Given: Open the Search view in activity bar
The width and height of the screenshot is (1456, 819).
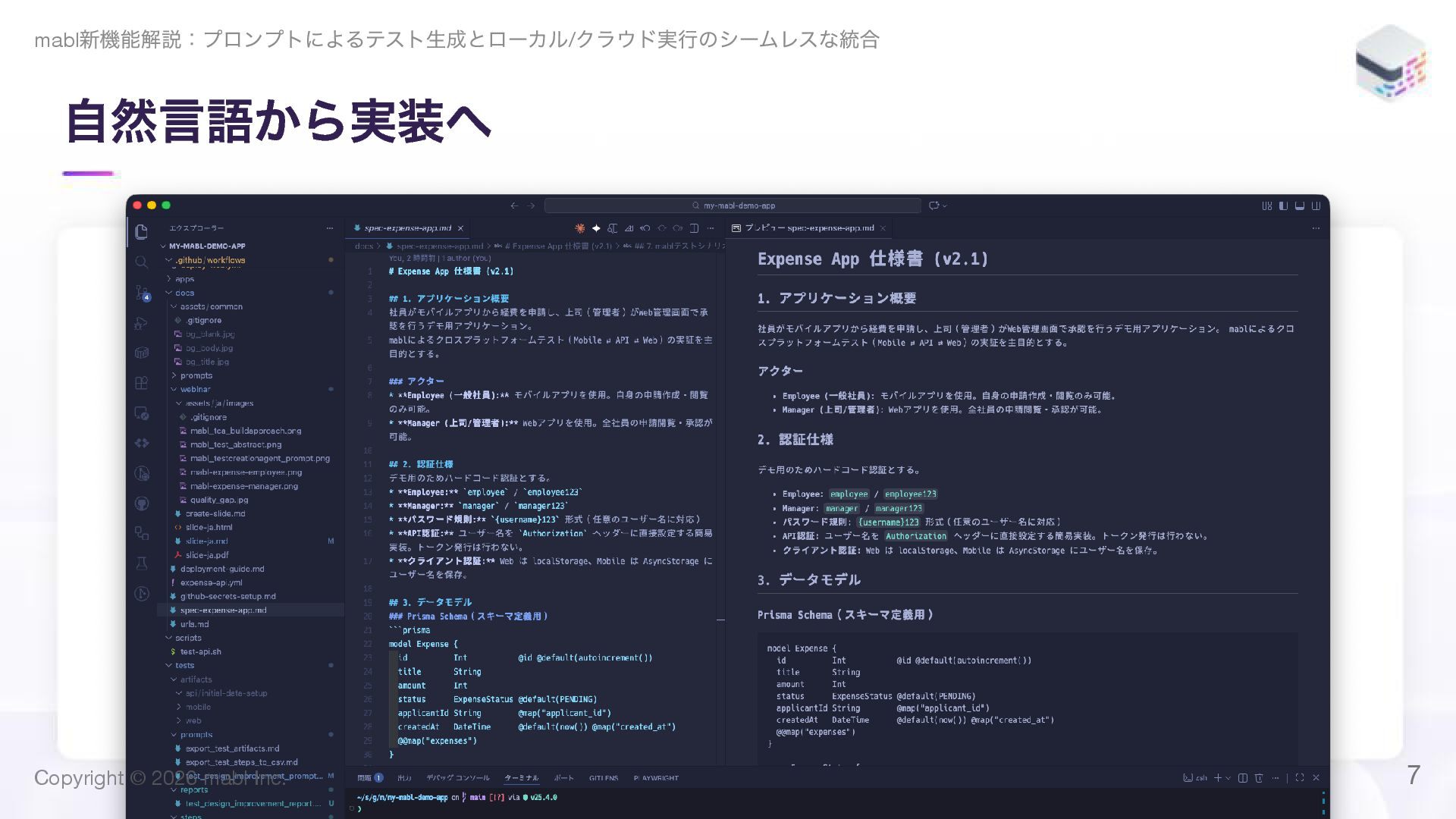Looking at the screenshot, I should [141, 262].
